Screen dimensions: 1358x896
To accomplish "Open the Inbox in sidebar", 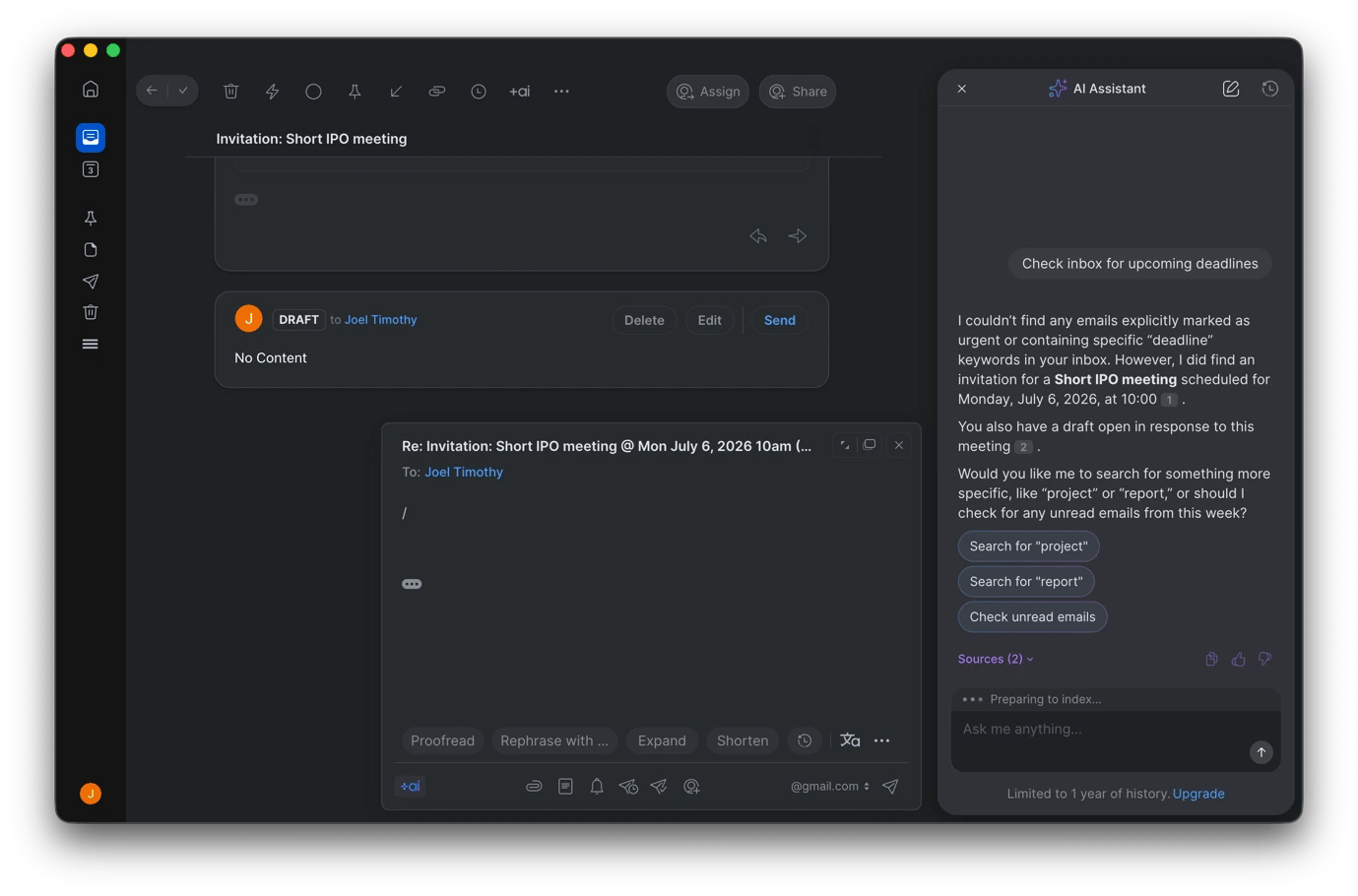I will [91, 137].
